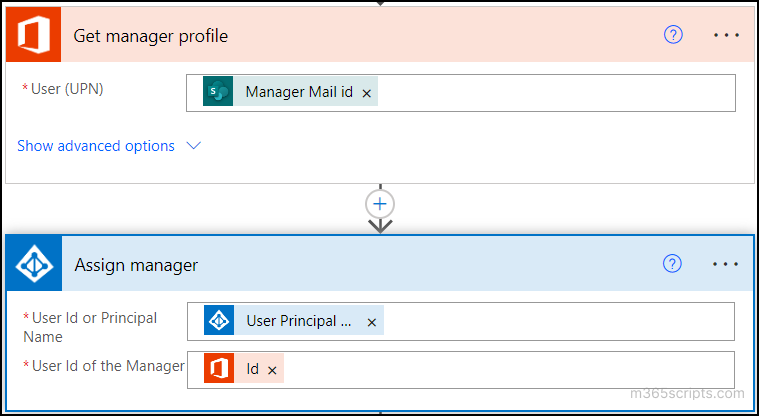Click the Get manager profile title
The width and height of the screenshot is (759, 416).
(151, 36)
